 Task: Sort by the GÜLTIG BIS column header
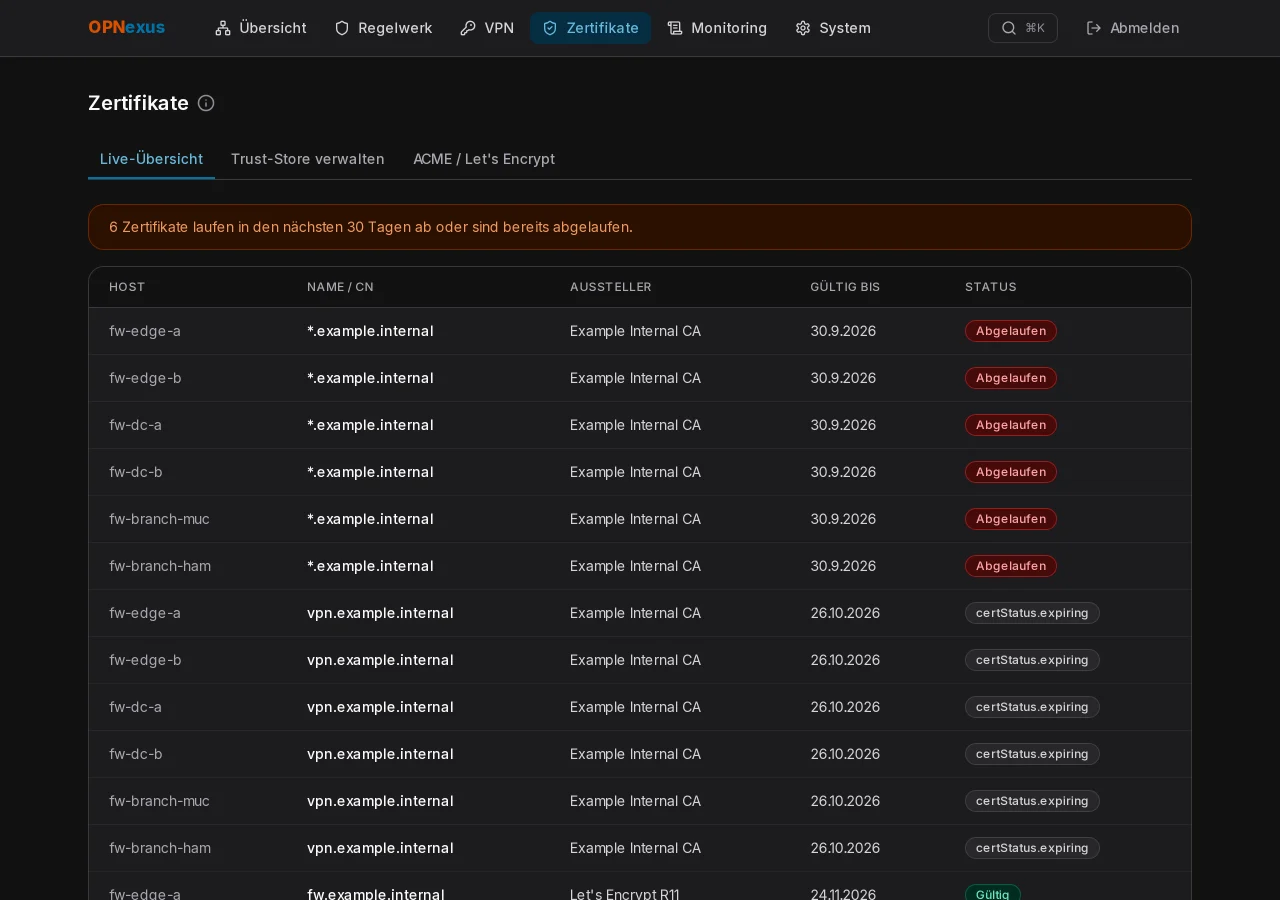tap(845, 287)
